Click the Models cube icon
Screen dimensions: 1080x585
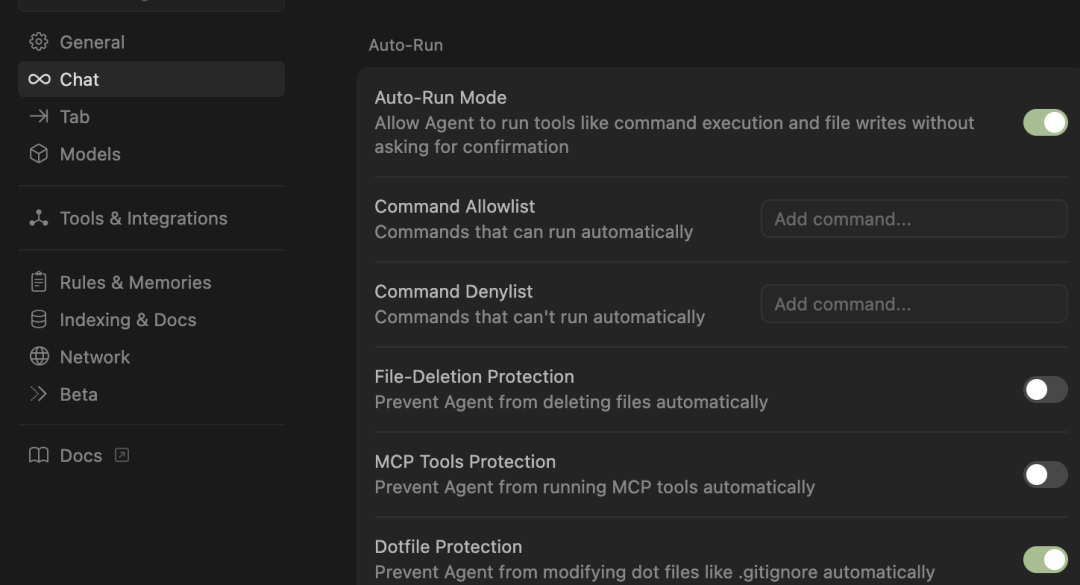39,154
